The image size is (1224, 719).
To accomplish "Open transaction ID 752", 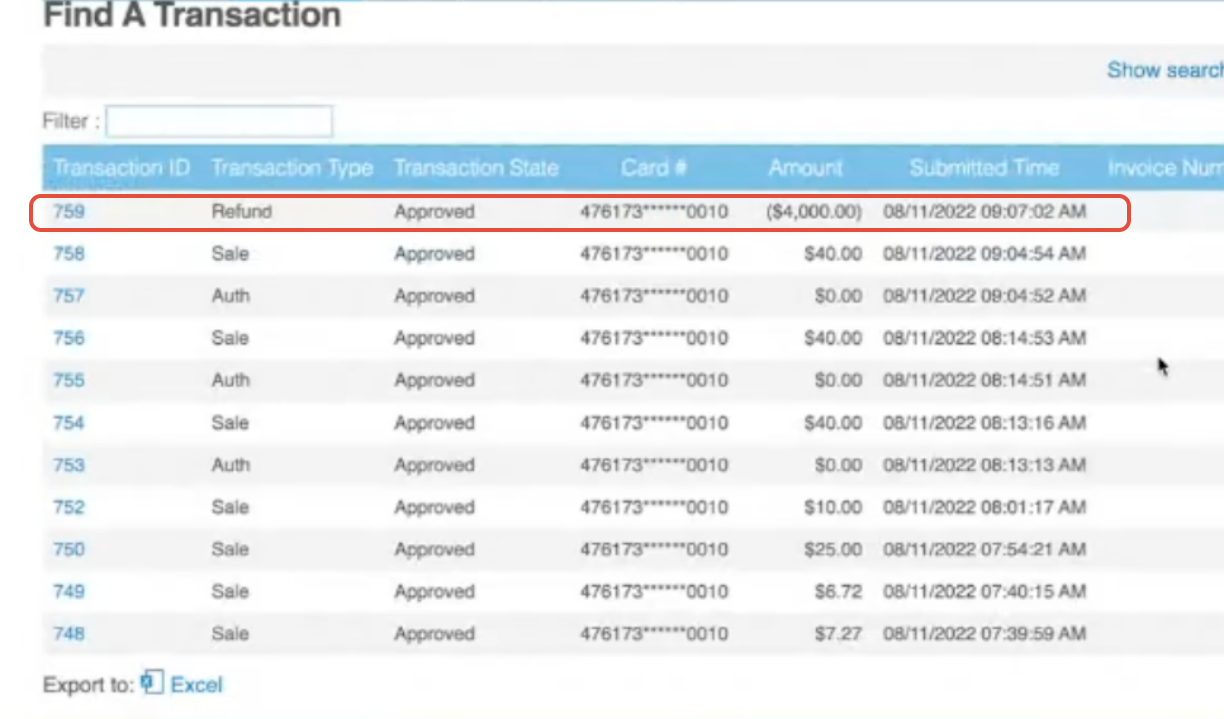I will pos(69,507).
